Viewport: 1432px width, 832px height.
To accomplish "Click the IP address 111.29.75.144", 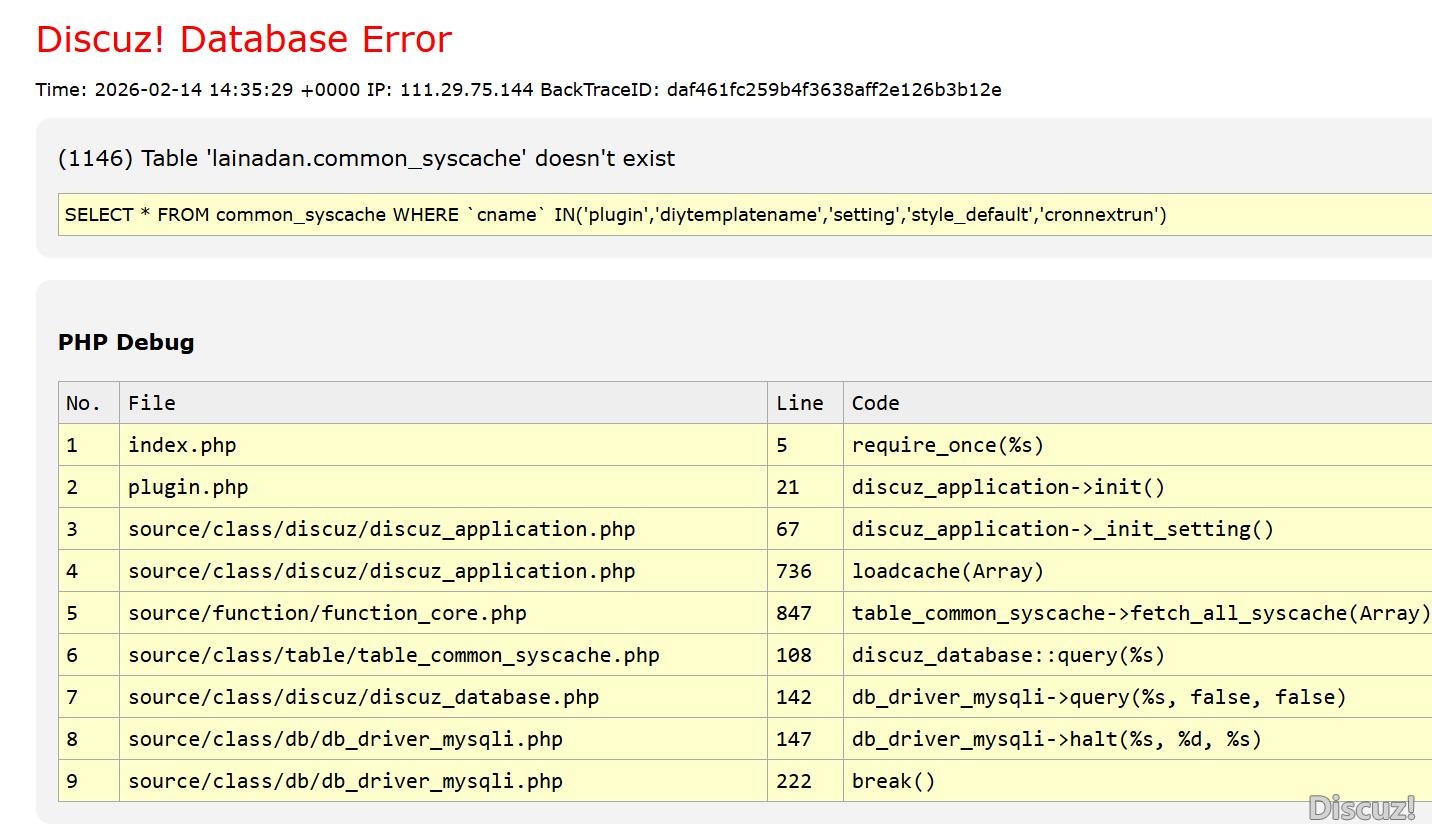I will click(466, 90).
